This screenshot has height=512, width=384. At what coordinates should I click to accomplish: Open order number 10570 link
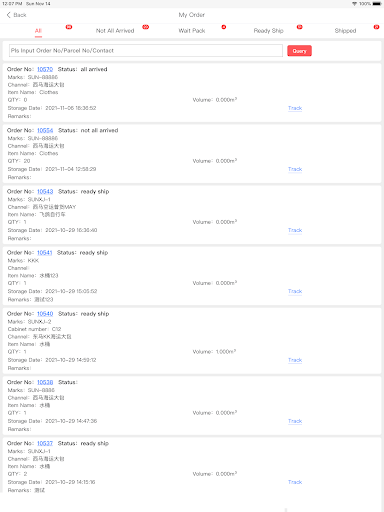pyautogui.click(x=45, y=69)
